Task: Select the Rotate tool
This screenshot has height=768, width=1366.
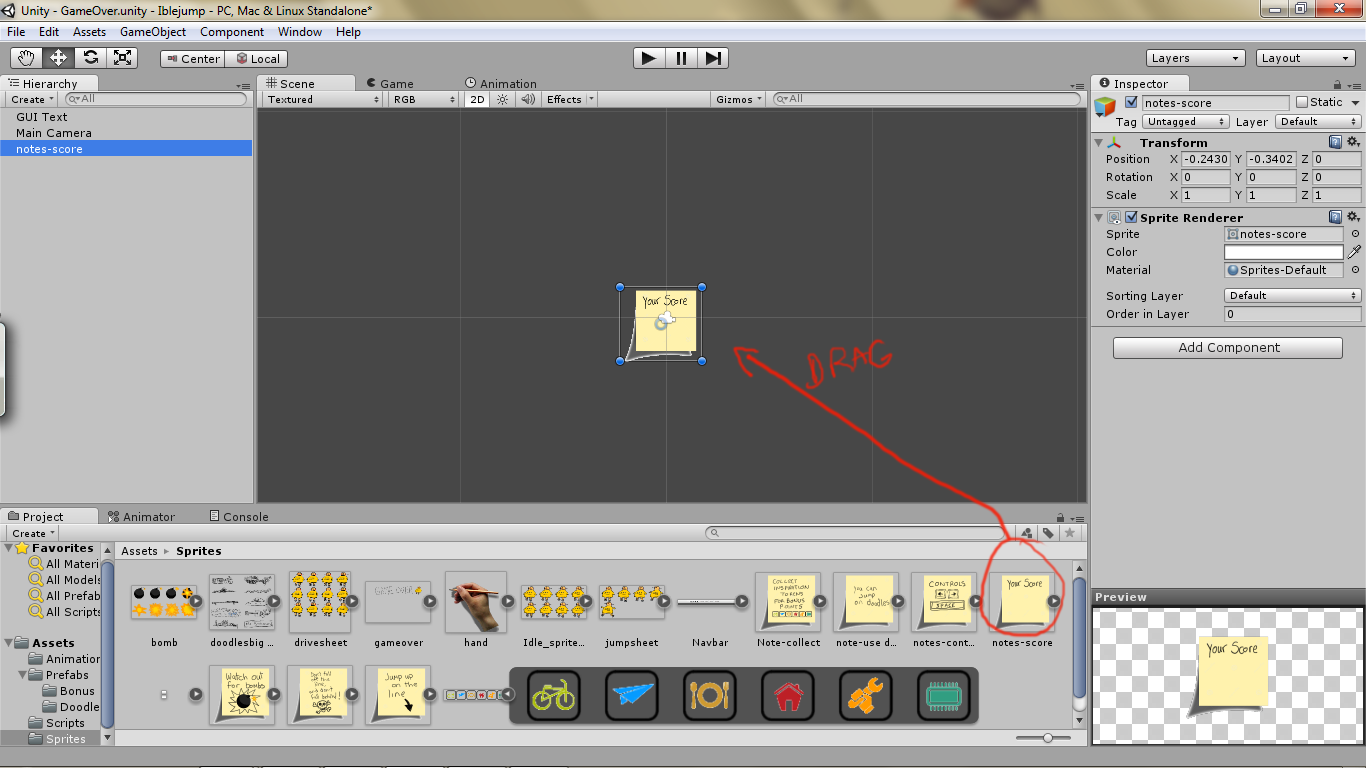Action: pyautogui.click(x=90, y=58)
